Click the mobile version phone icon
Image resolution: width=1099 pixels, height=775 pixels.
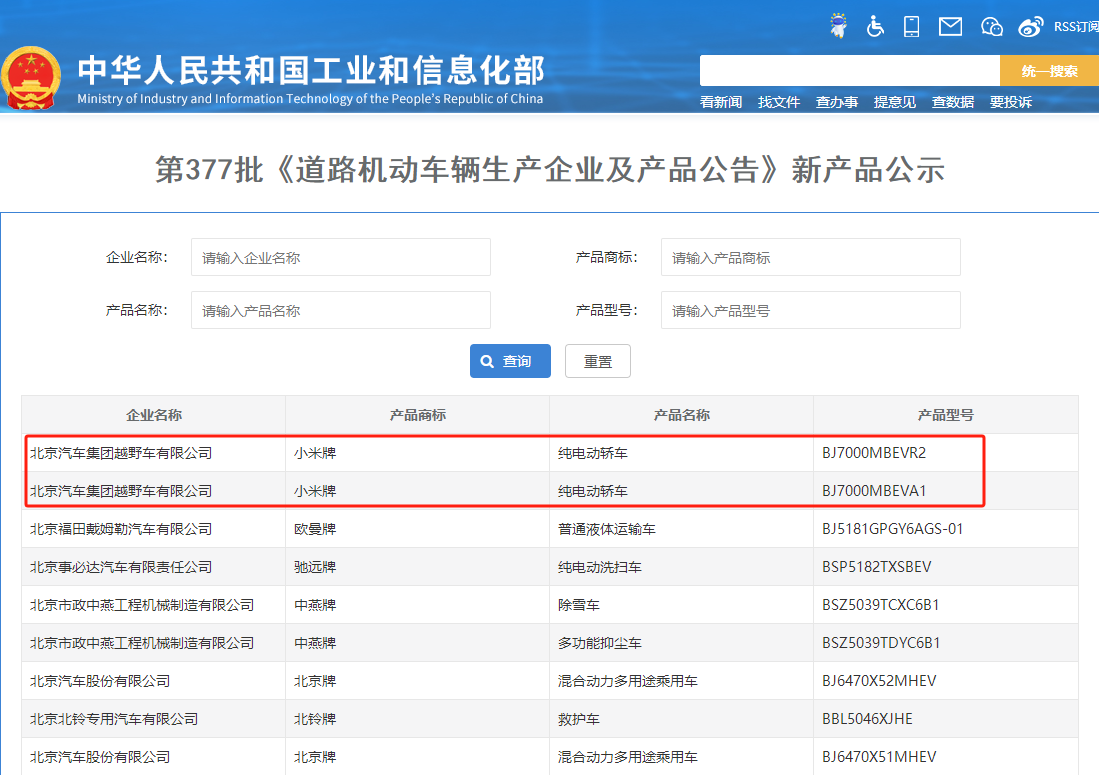point(911,26)
